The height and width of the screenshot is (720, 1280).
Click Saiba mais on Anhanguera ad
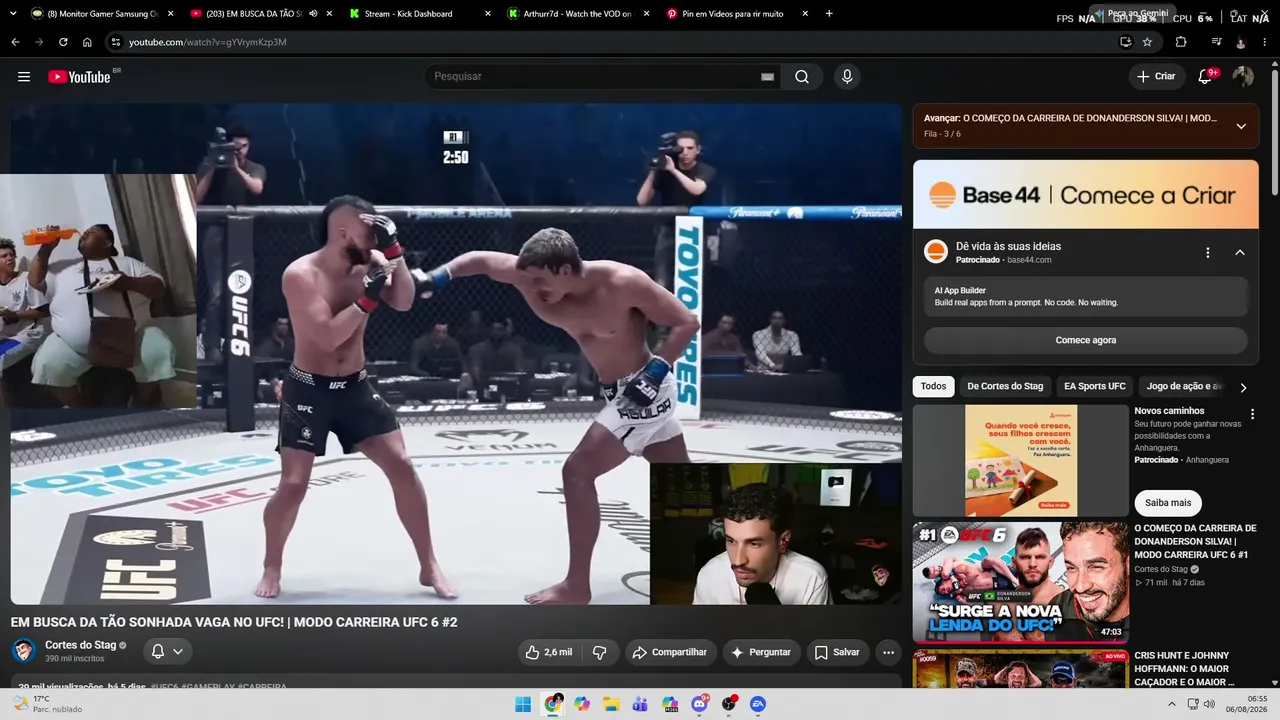coord(1168,503)
